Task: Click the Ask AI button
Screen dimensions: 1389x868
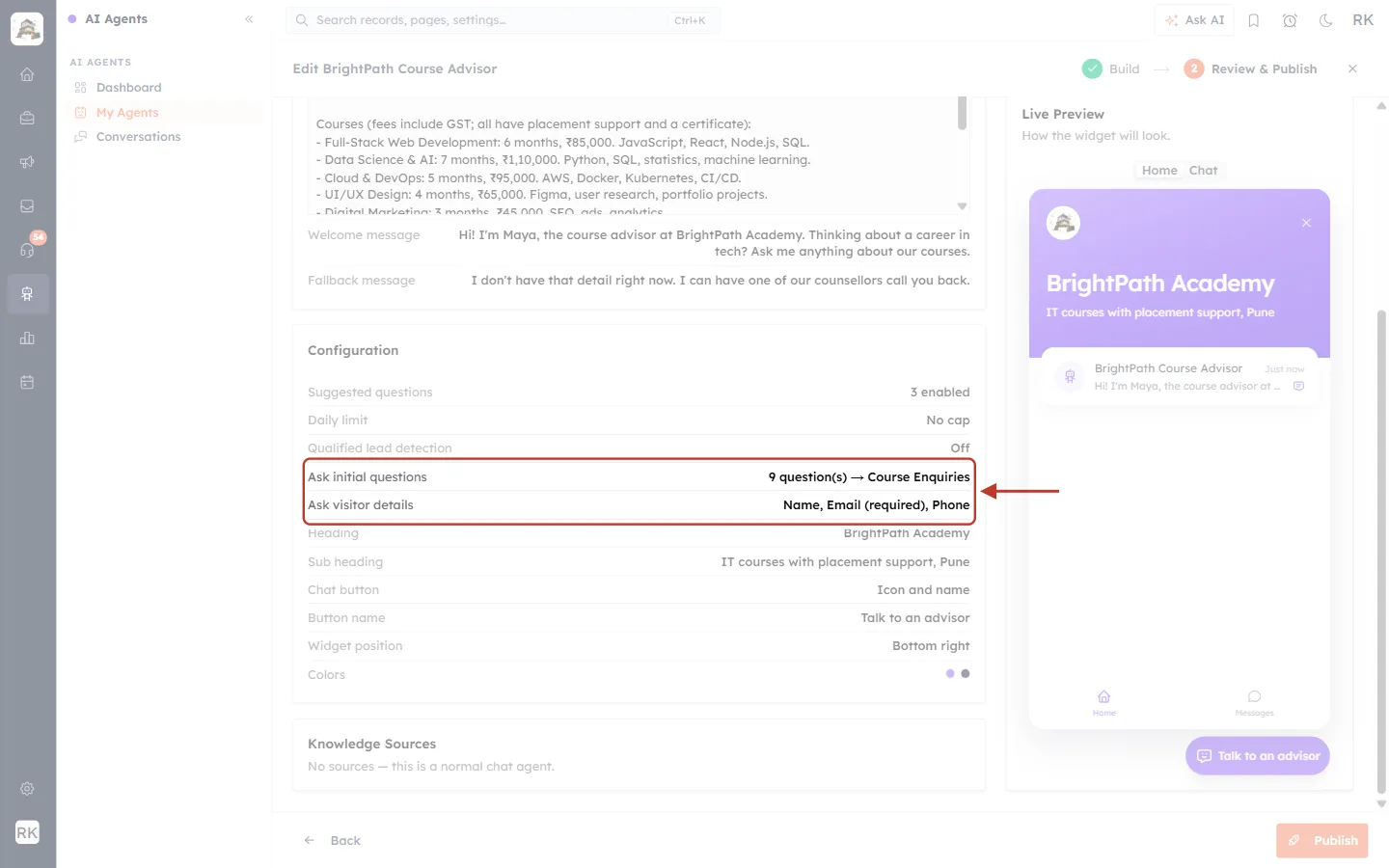Action: tap(1195, 20)
